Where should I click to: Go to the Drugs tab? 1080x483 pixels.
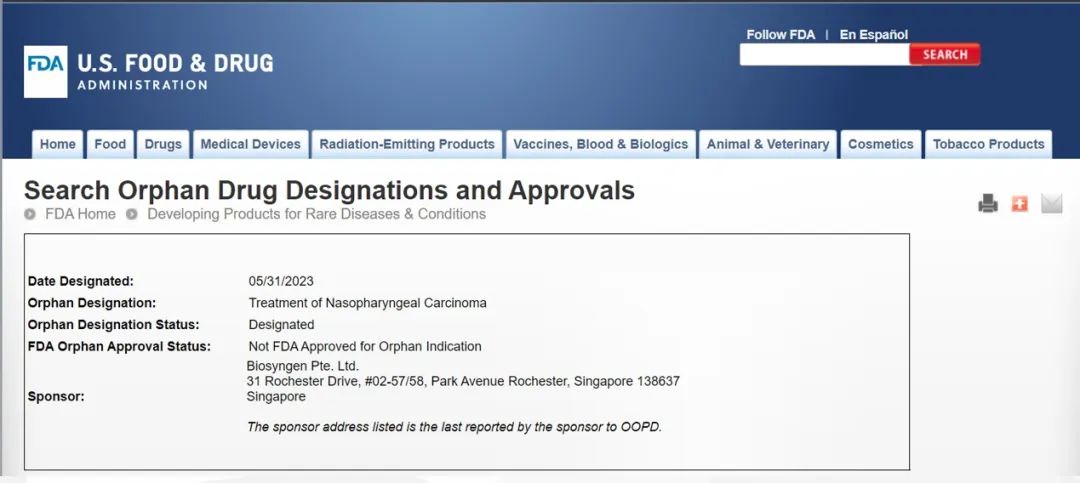(x=163, y=144)
